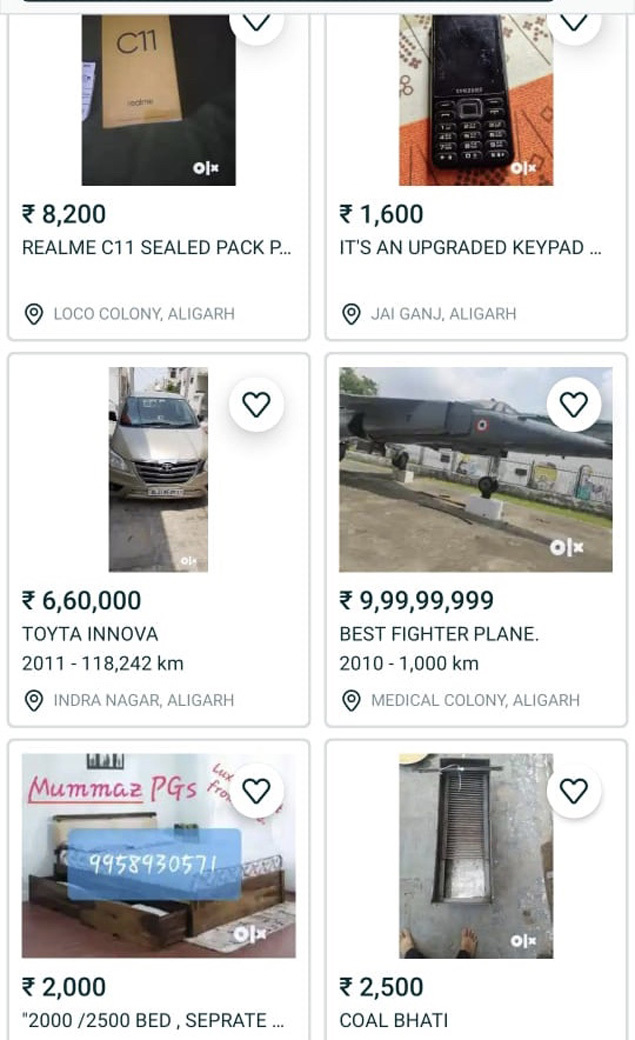Screen dimensions: 635x1040
Task: View the fighter plane image
Action: pyautogui.click(x=475, y=470)
